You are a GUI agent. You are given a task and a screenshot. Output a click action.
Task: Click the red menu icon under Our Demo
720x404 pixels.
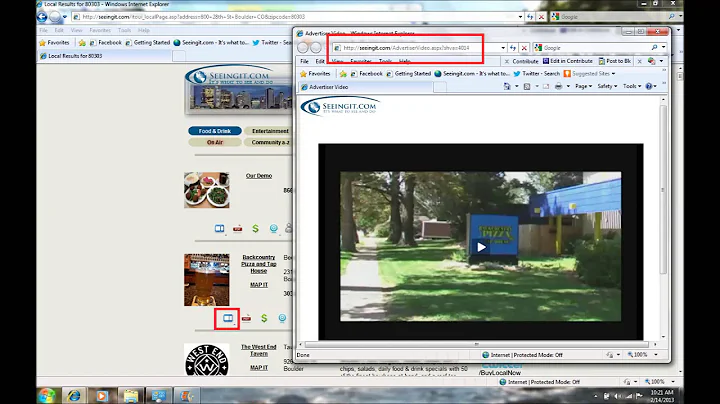coord(237,228)
